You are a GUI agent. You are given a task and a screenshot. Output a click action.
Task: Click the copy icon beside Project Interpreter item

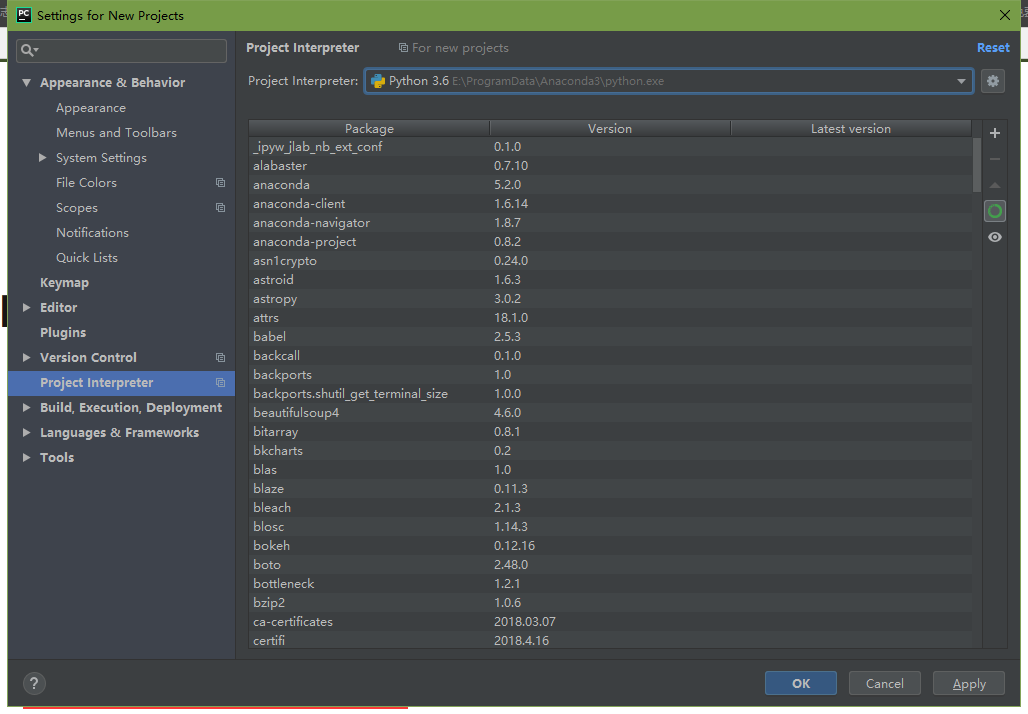(x=220, y=383)
